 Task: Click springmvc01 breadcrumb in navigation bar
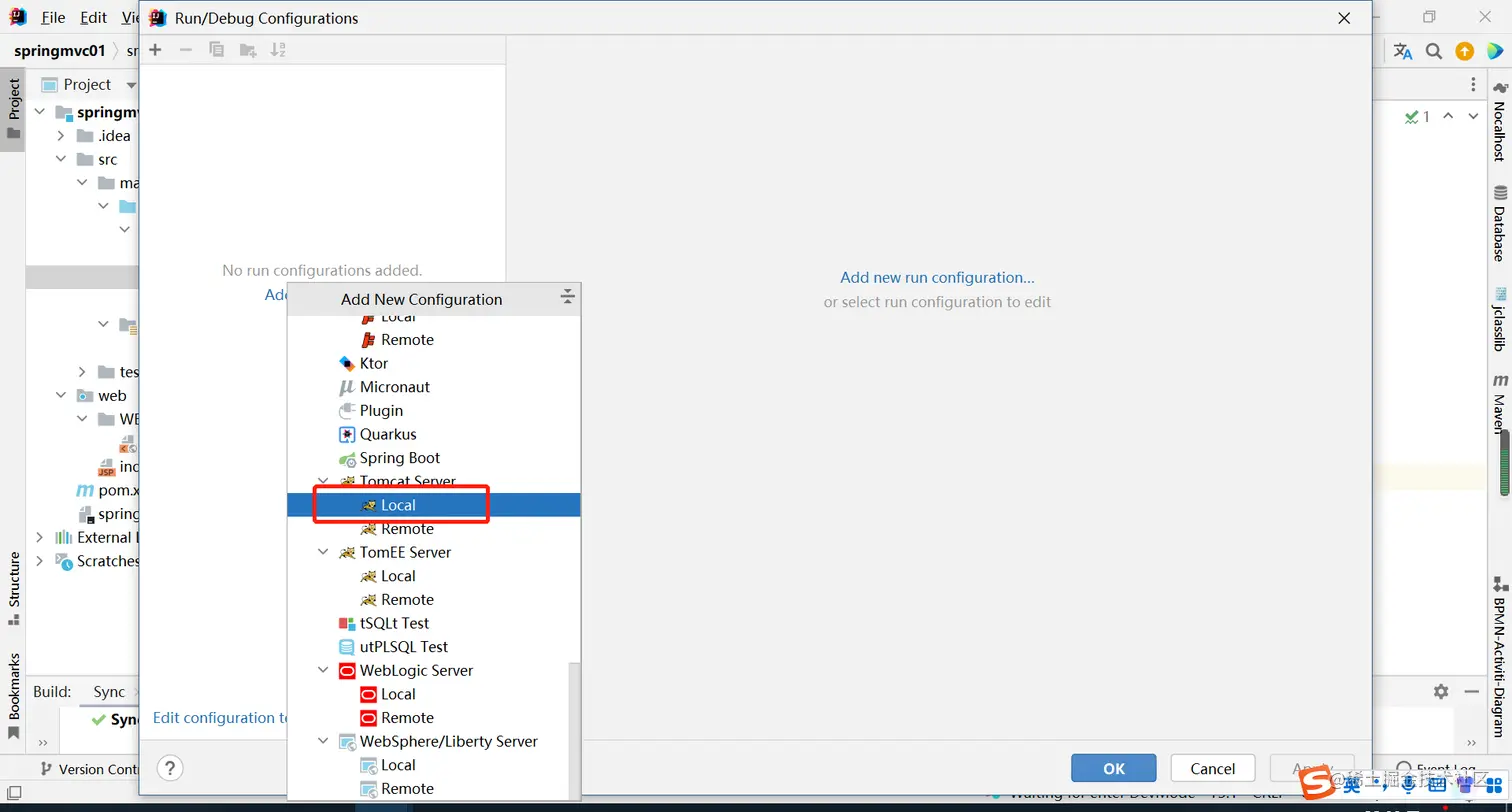point(59,51)
